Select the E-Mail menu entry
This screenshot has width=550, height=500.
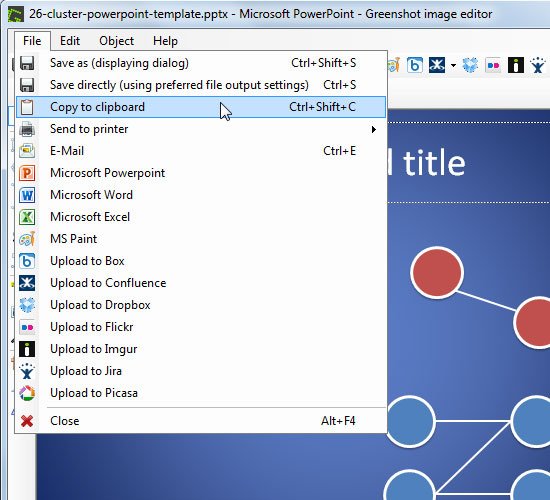coord(201,151)
